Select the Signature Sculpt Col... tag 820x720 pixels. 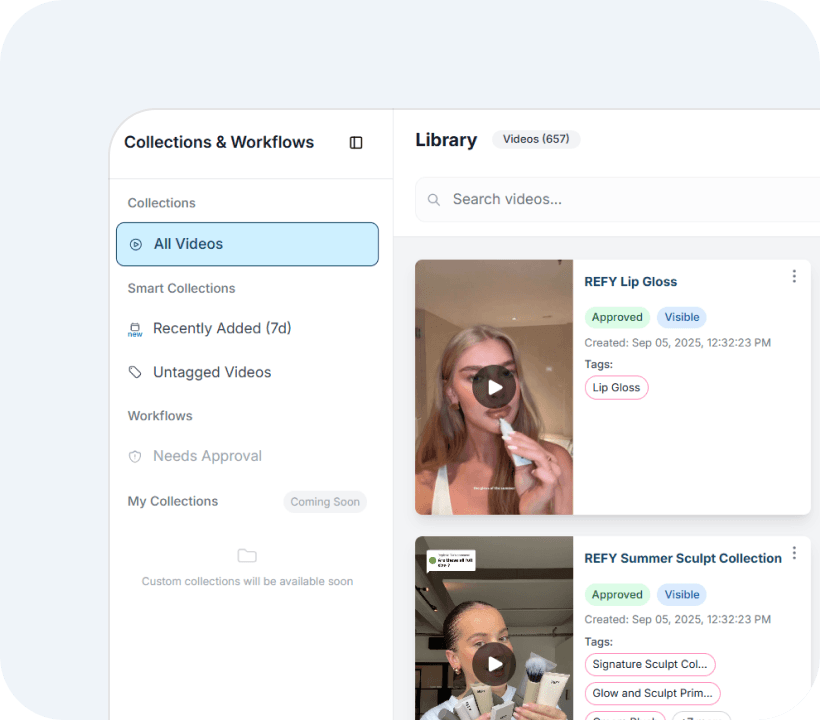(650, 665)
